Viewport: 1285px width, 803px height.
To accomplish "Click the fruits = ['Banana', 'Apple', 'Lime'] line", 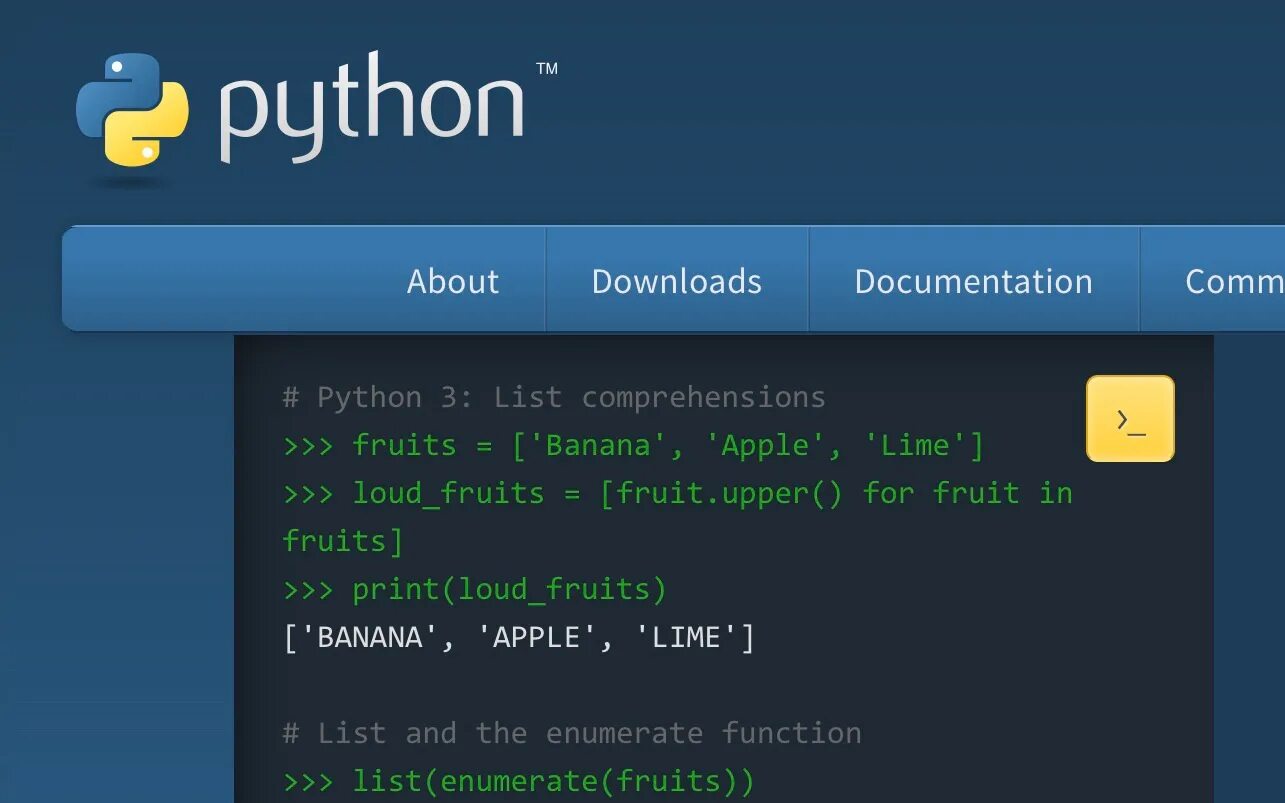I will click(x=634, y=445).
